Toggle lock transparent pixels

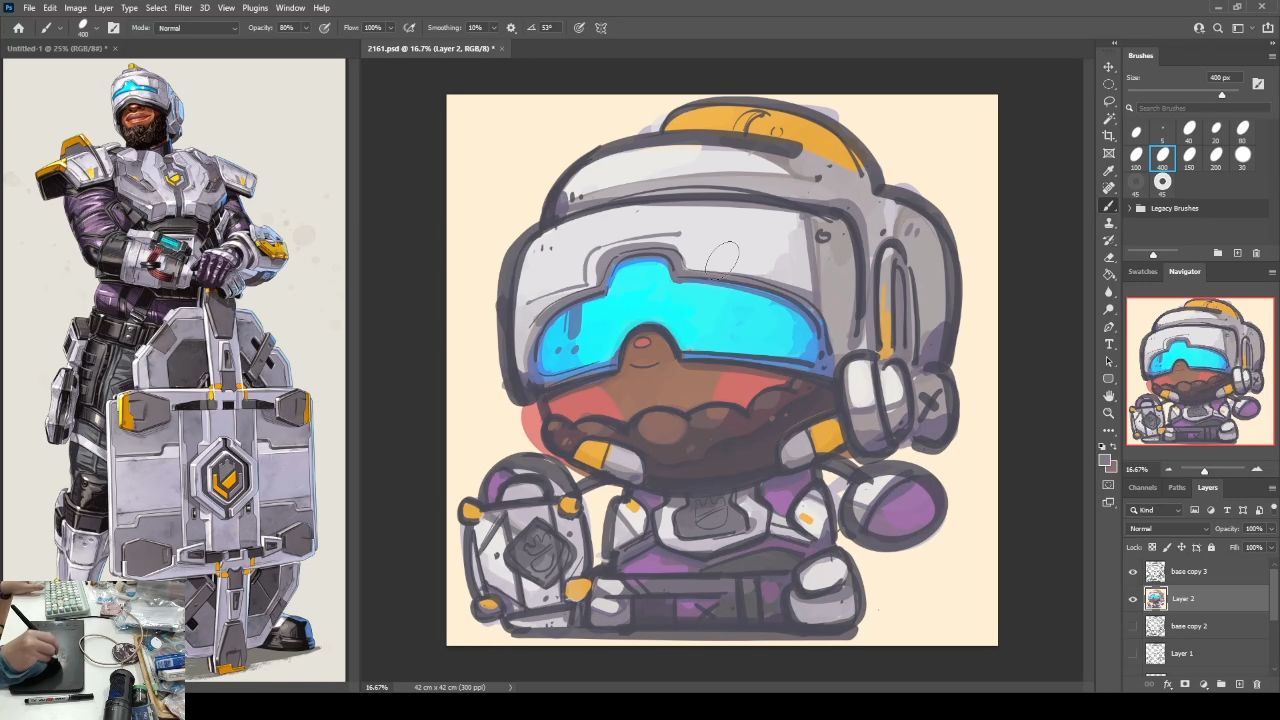pos(1152,547)
